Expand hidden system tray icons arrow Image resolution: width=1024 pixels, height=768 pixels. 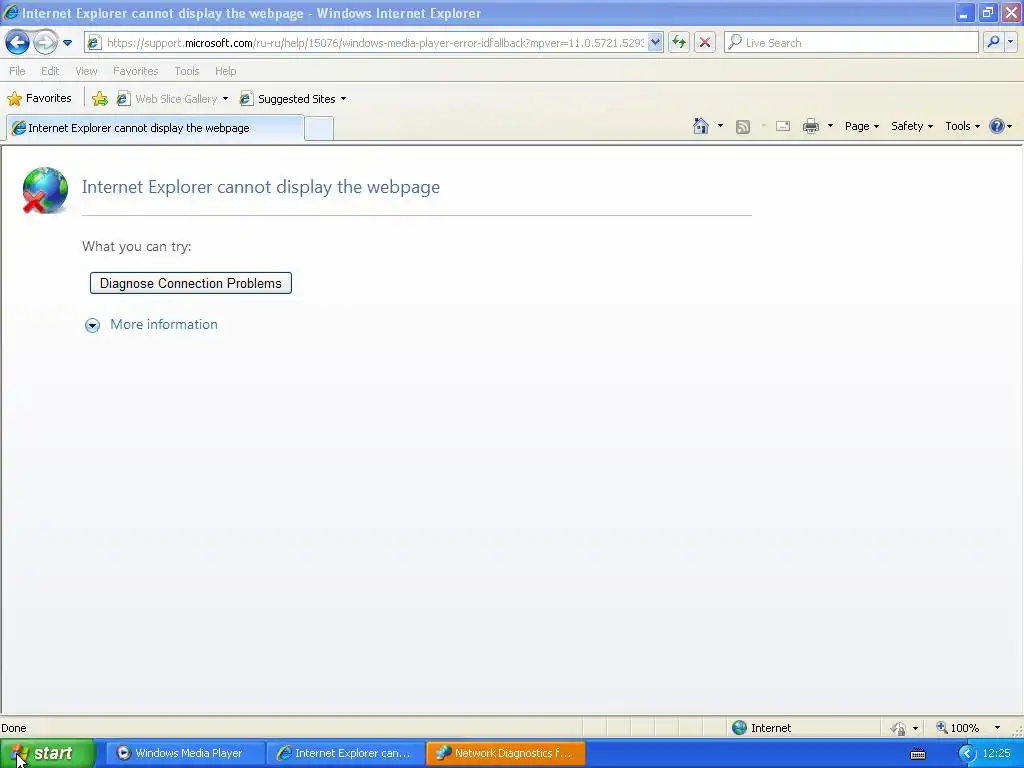coord(967,754)
